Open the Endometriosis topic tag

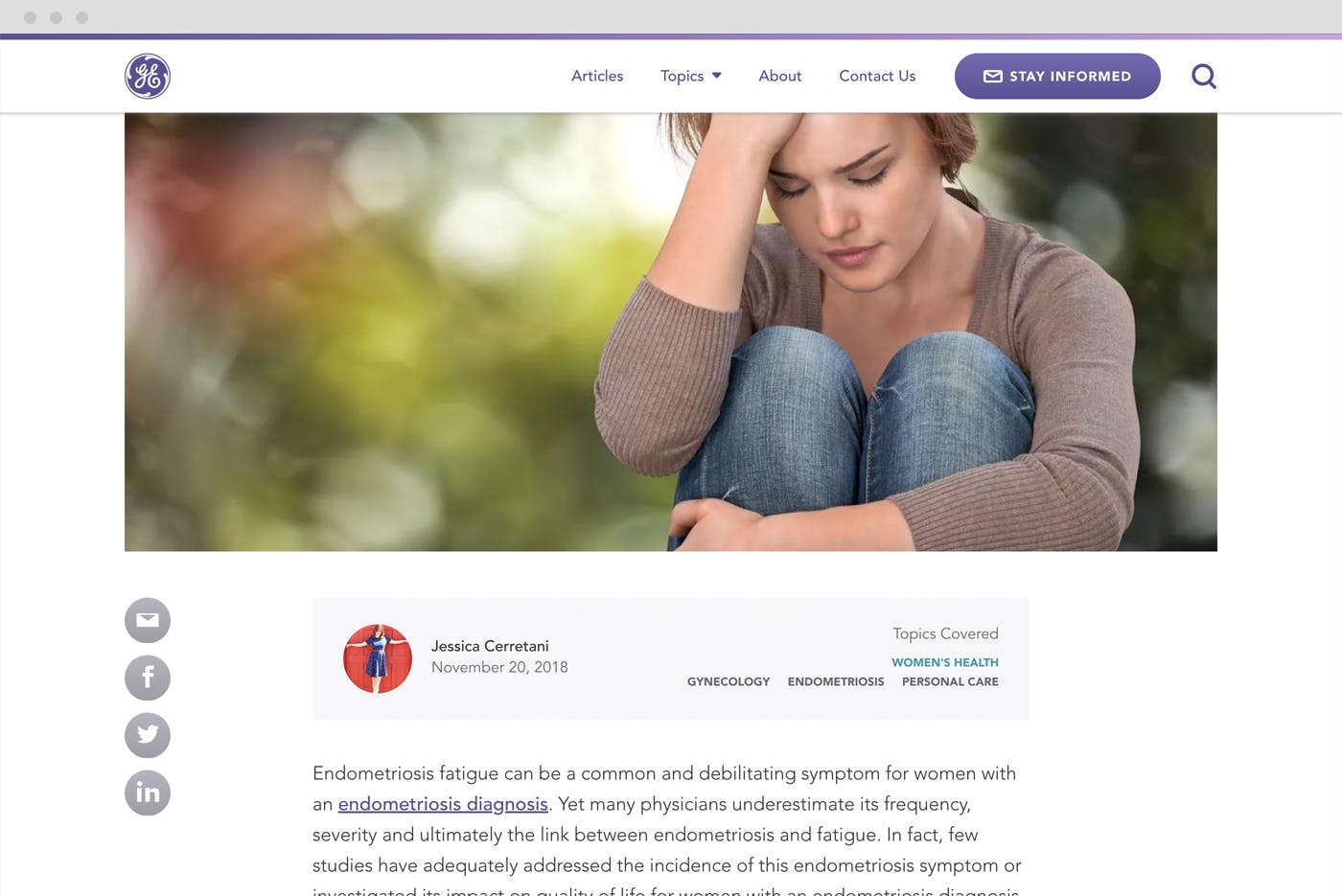click(x=836, y=681)
